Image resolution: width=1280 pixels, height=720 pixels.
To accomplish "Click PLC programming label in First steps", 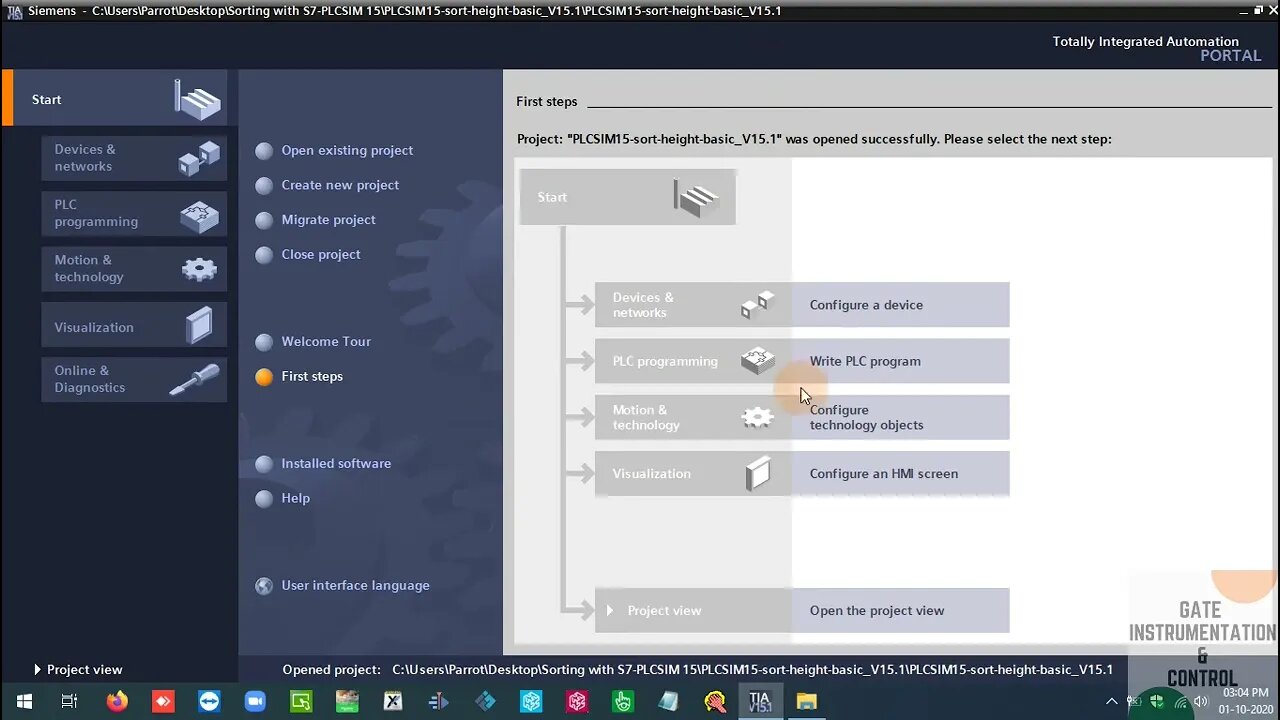I will pos(665,361).
